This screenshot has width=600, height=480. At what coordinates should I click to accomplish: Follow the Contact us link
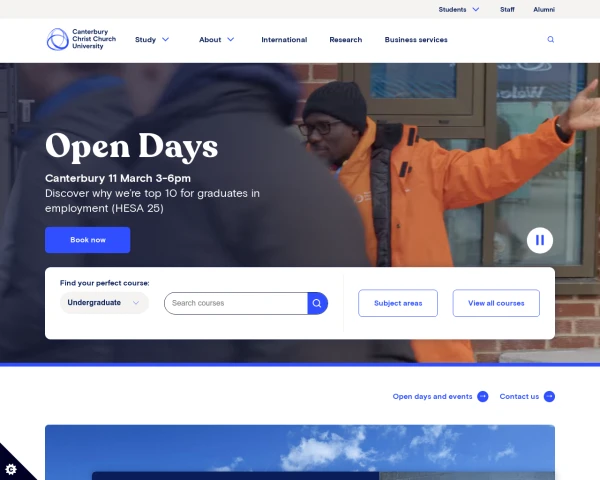pos(519,397)
